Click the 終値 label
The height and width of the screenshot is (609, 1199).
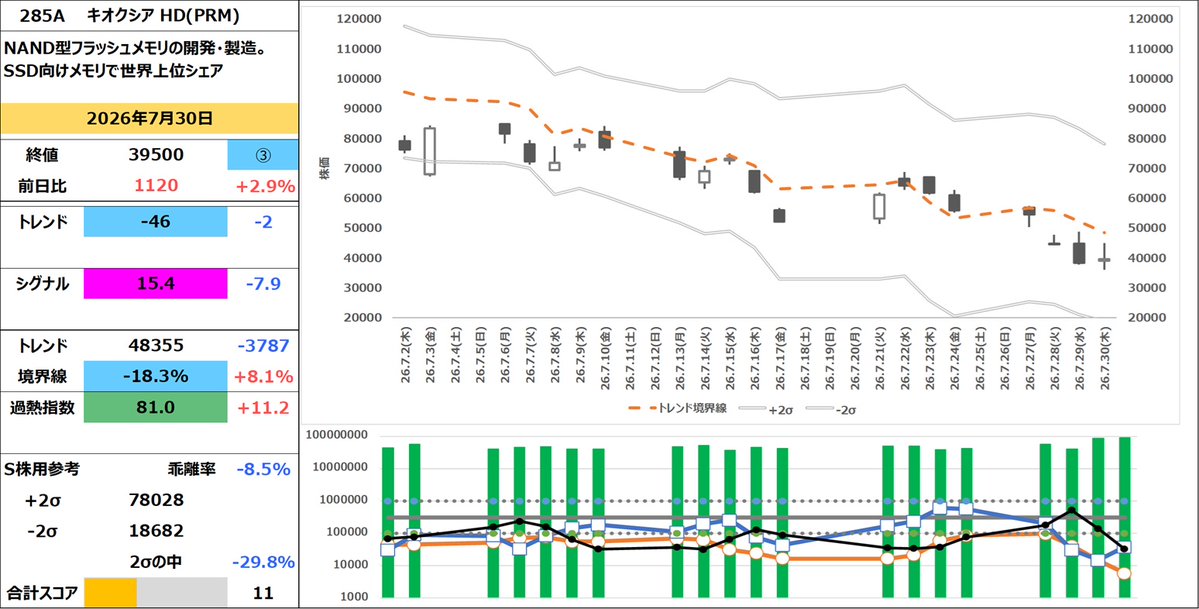tap(41, 155)
